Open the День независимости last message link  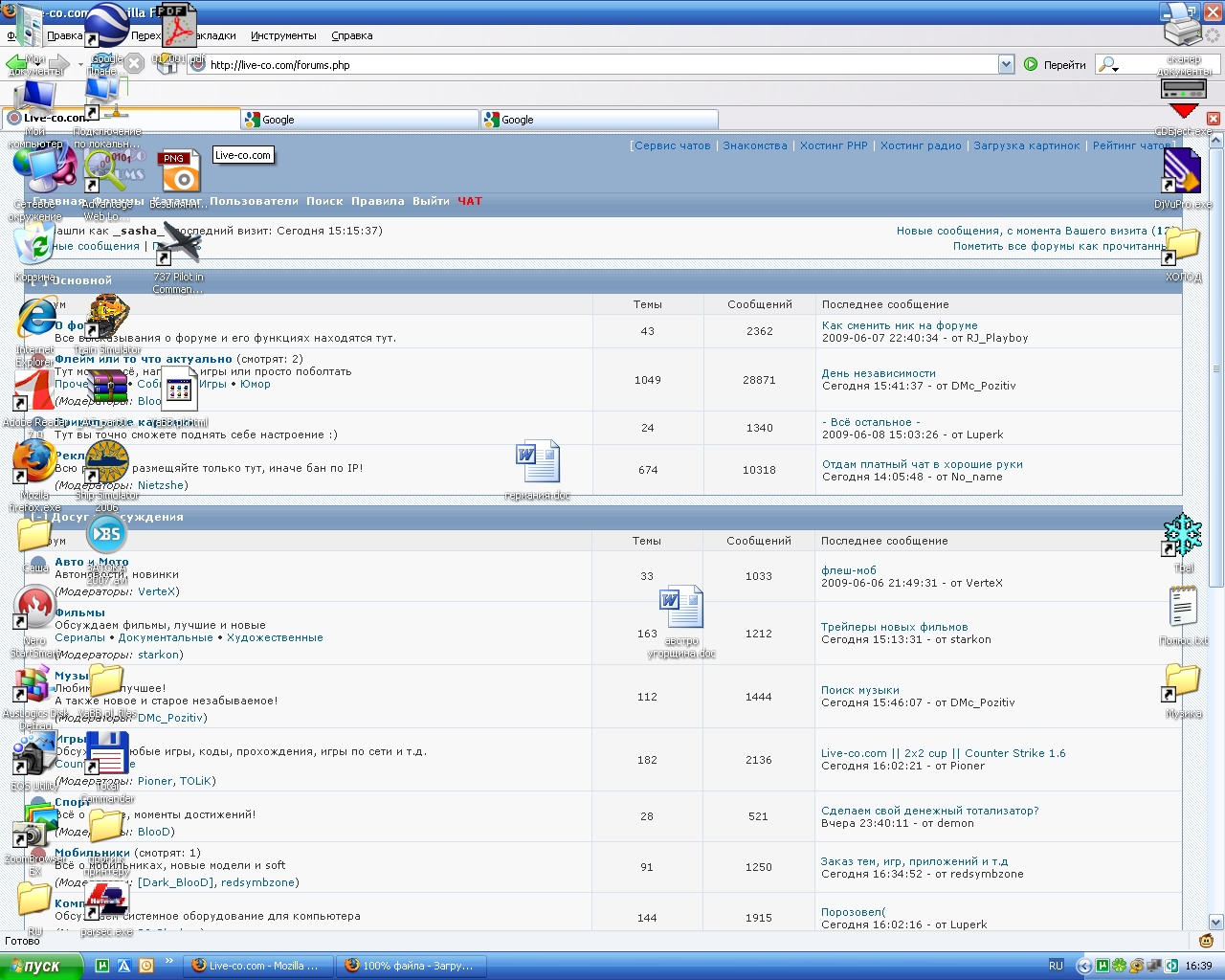pyautogui.click(x=878, y=373)
